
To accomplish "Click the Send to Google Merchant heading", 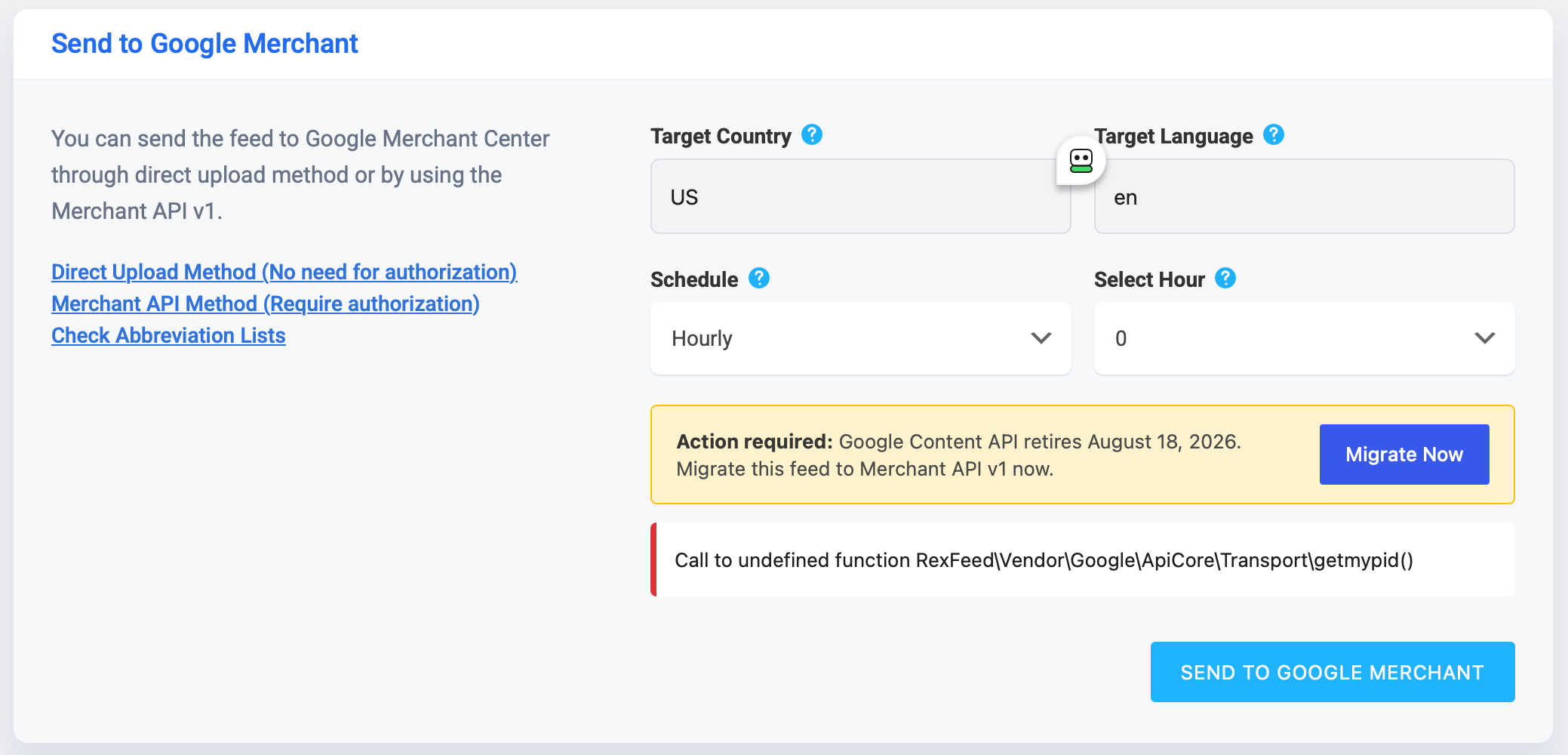I will click(204, 44).
